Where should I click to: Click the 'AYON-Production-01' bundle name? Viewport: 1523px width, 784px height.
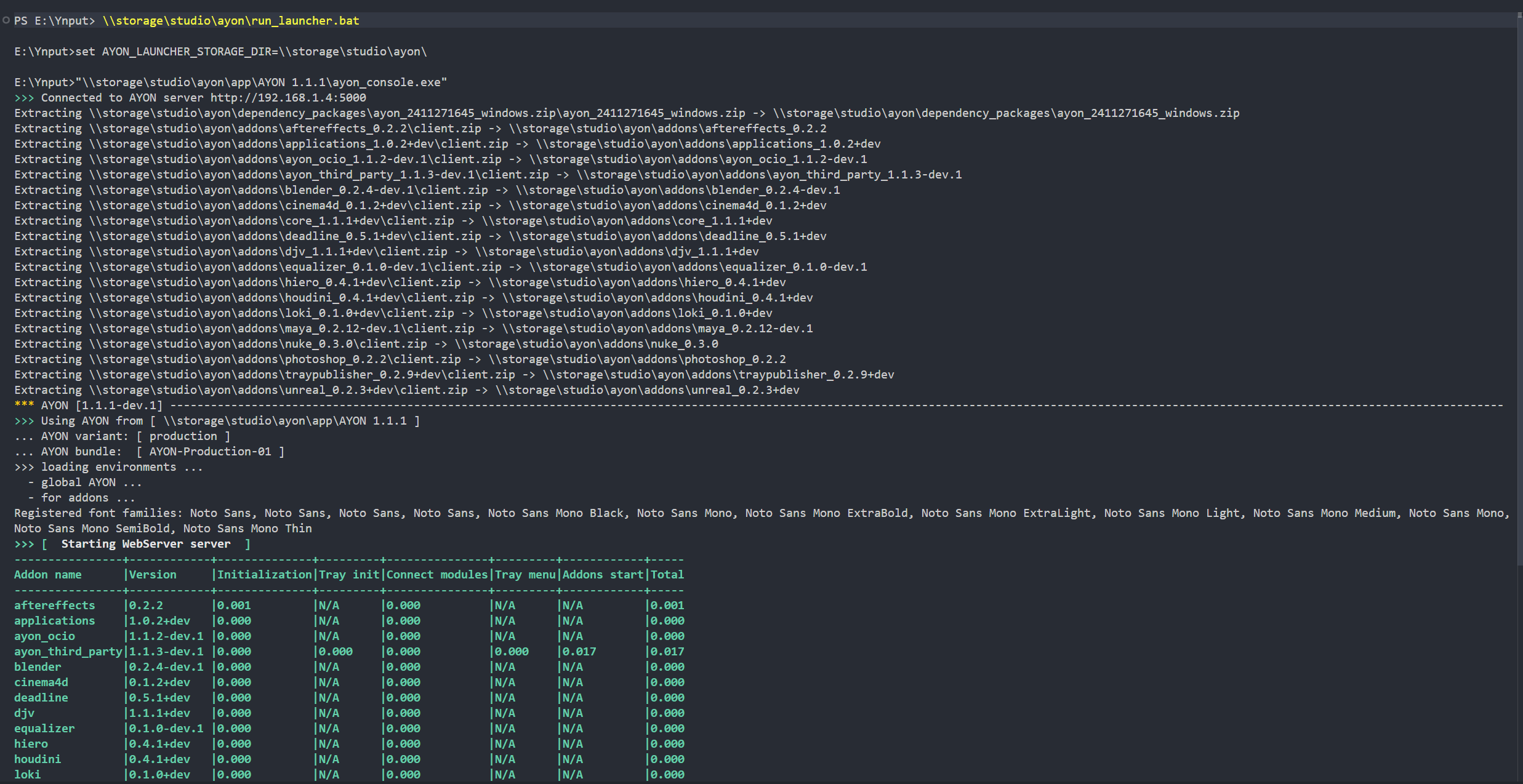[210, 451]
